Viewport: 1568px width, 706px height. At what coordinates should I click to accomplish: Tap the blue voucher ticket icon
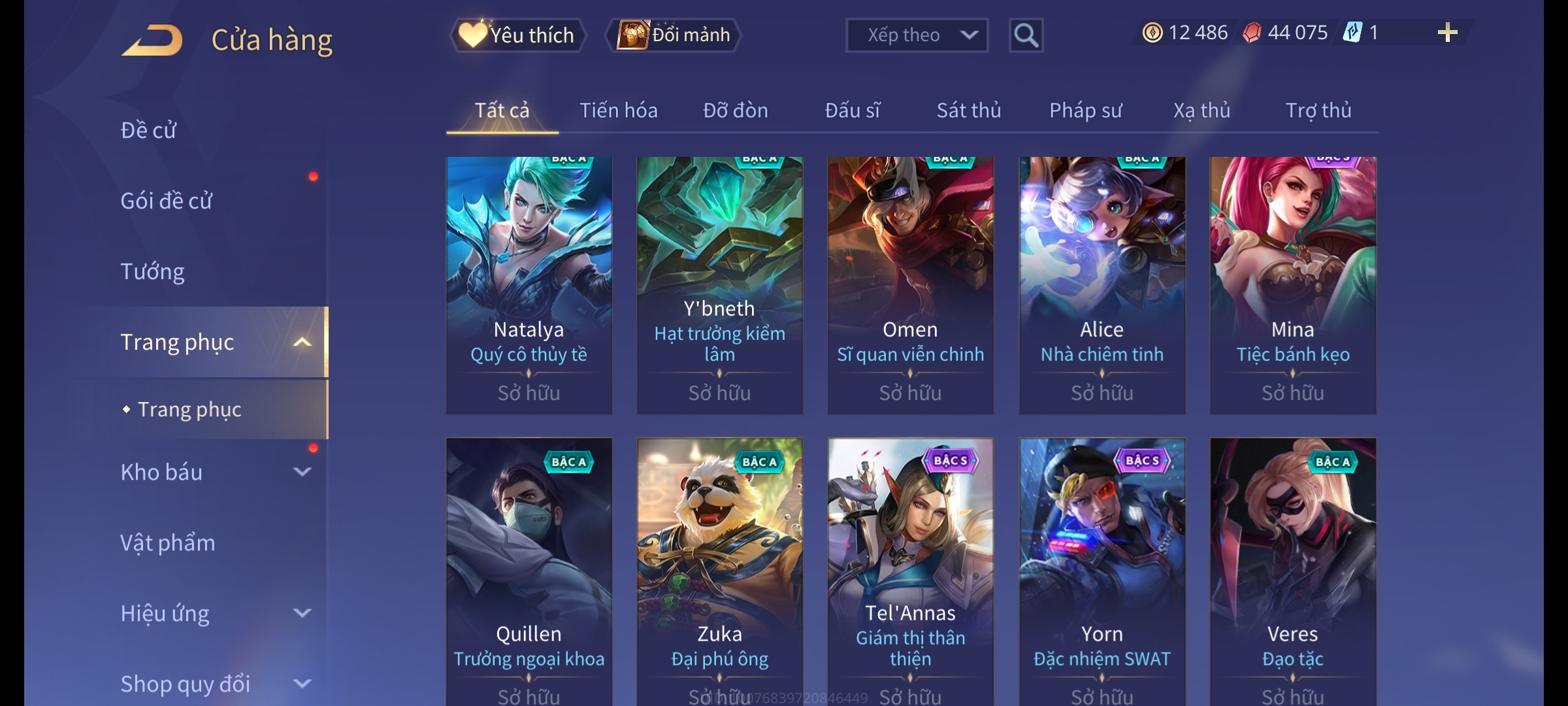pyautogui.click(x=1352, y=33)
